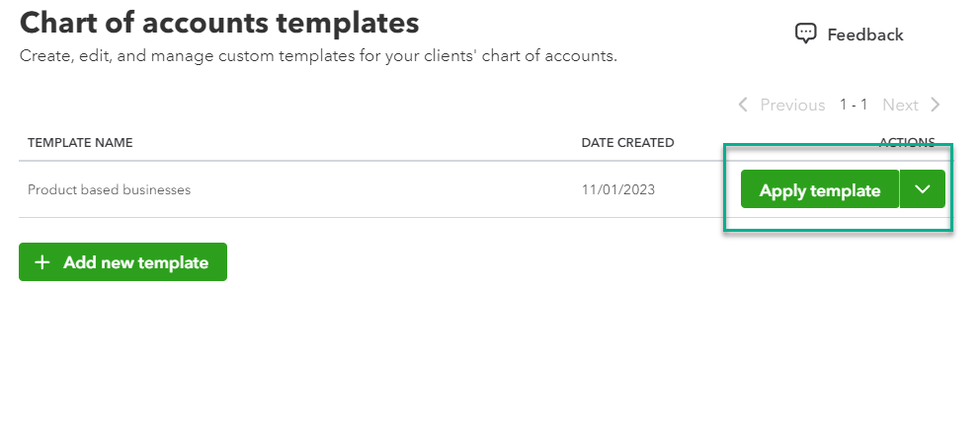This screenshot has height=432, width=980.
Task: Click the left chevron beside Previous
Action: (743, 105)
